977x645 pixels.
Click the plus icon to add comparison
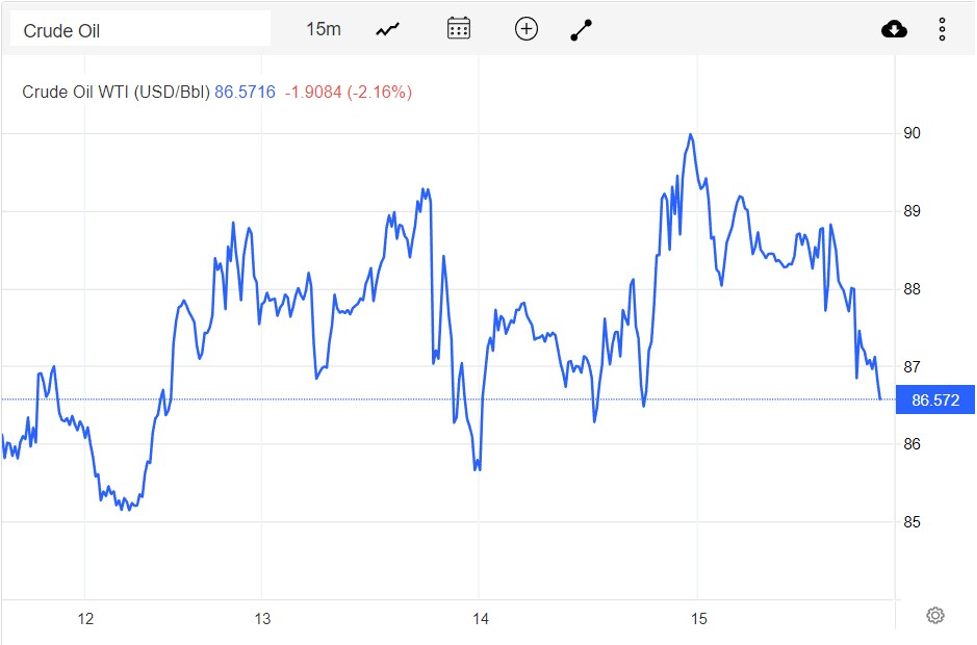(526, 29)
